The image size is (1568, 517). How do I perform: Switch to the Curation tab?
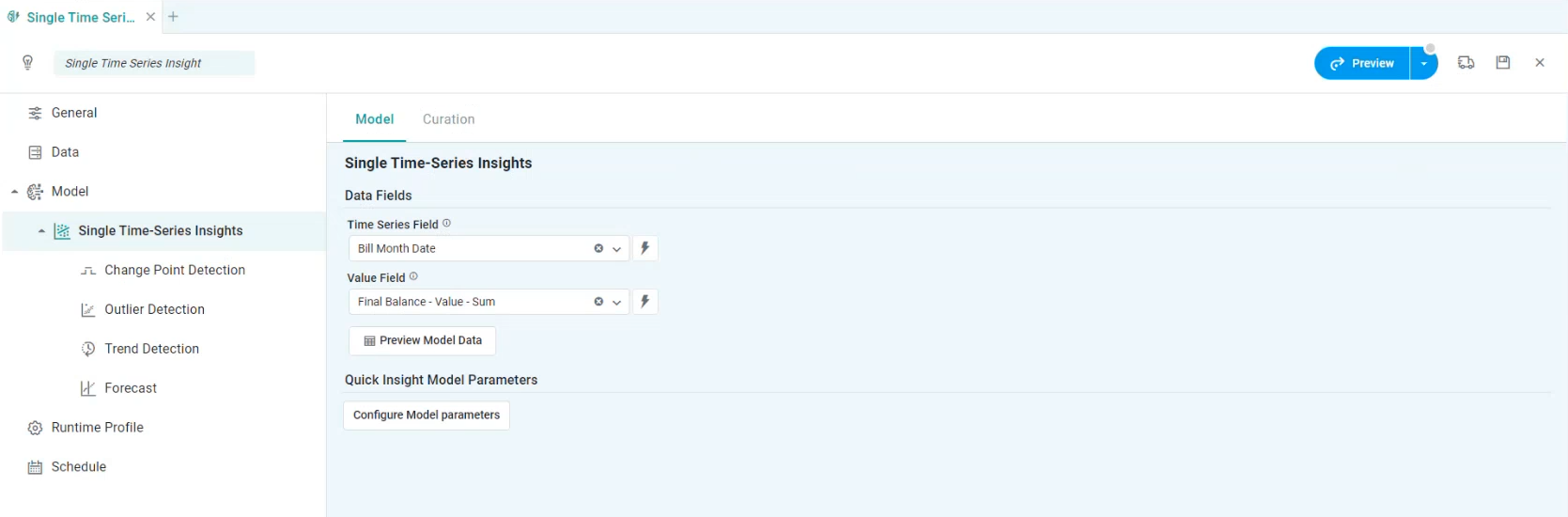point(448,119)
